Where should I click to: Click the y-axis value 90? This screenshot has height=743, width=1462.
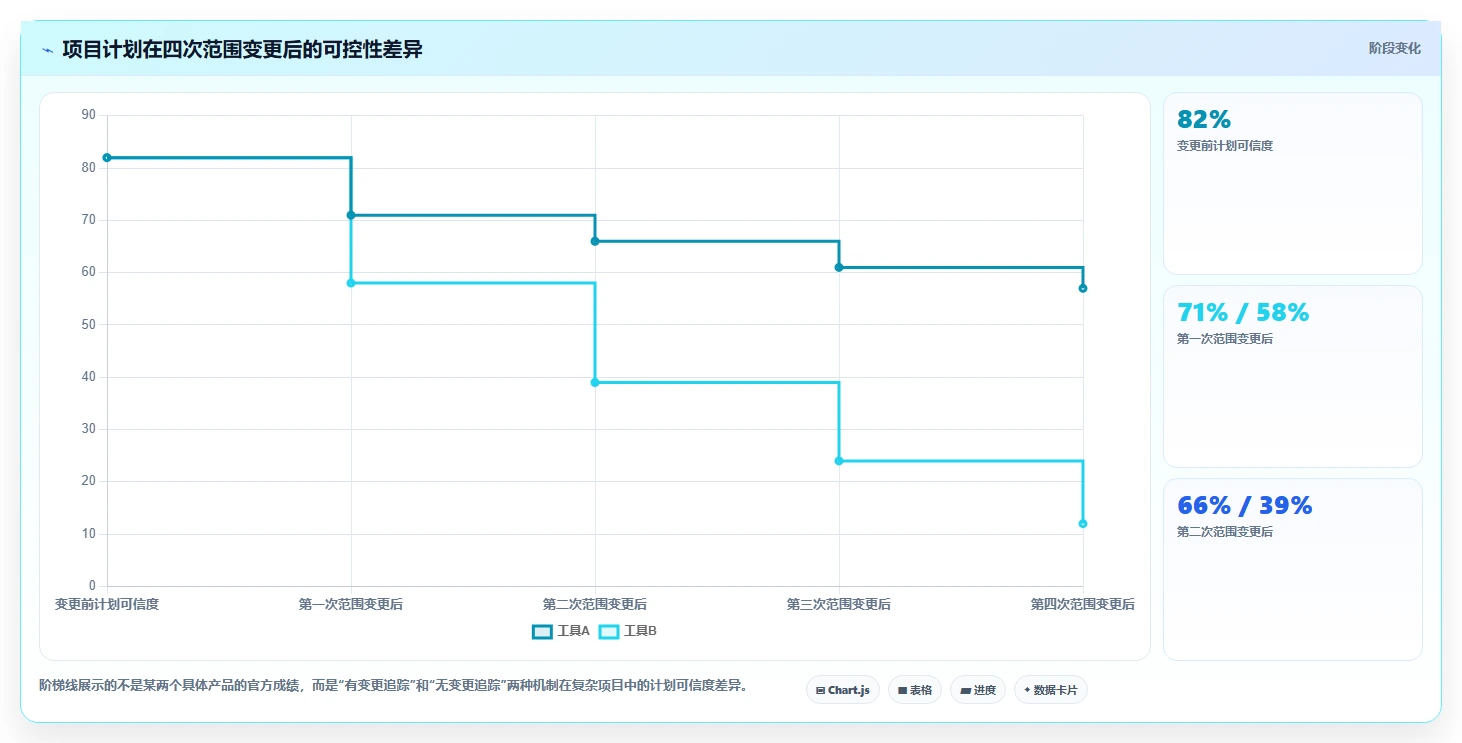(x=88, y=115)
